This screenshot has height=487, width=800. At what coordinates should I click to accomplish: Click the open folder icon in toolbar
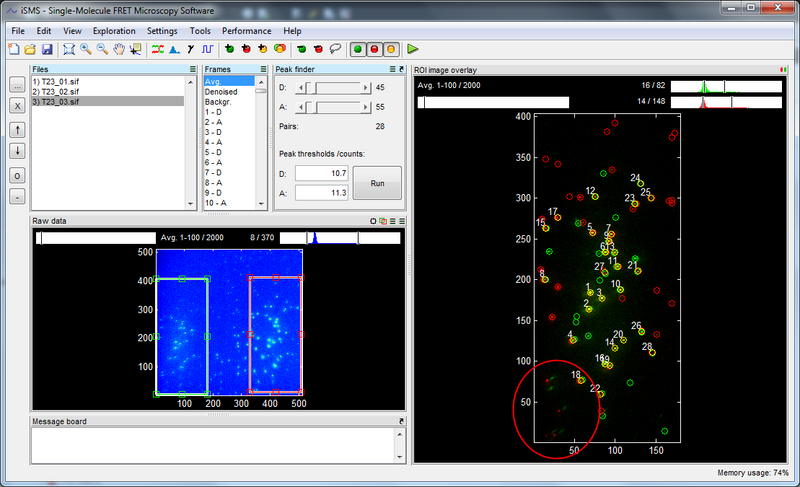point(32,48)
